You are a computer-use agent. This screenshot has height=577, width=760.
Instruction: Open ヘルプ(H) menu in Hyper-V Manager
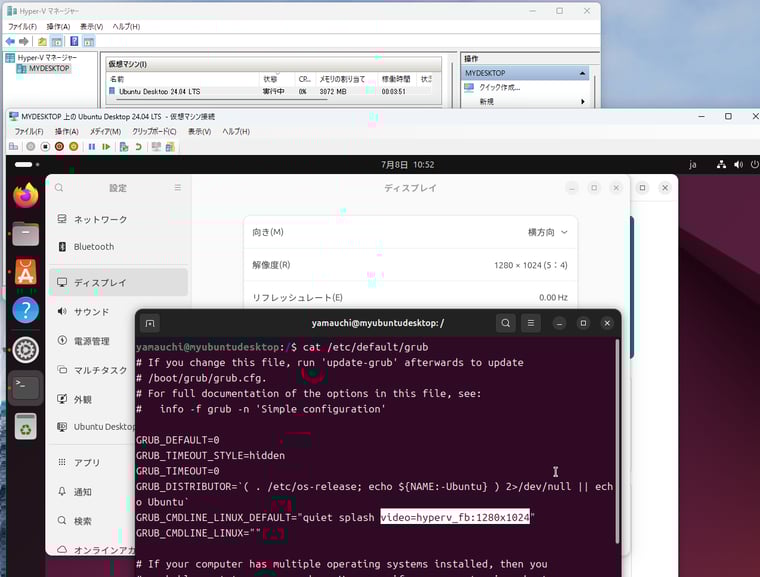click(x=127, y=27)
